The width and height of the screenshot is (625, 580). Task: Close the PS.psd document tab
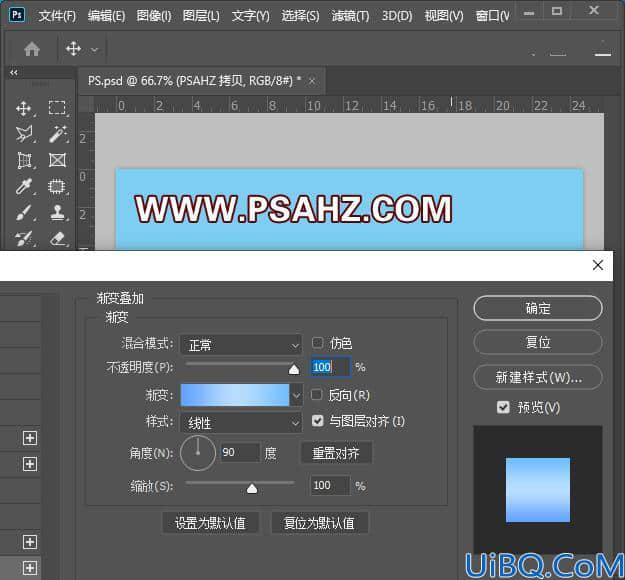point(312,81)
